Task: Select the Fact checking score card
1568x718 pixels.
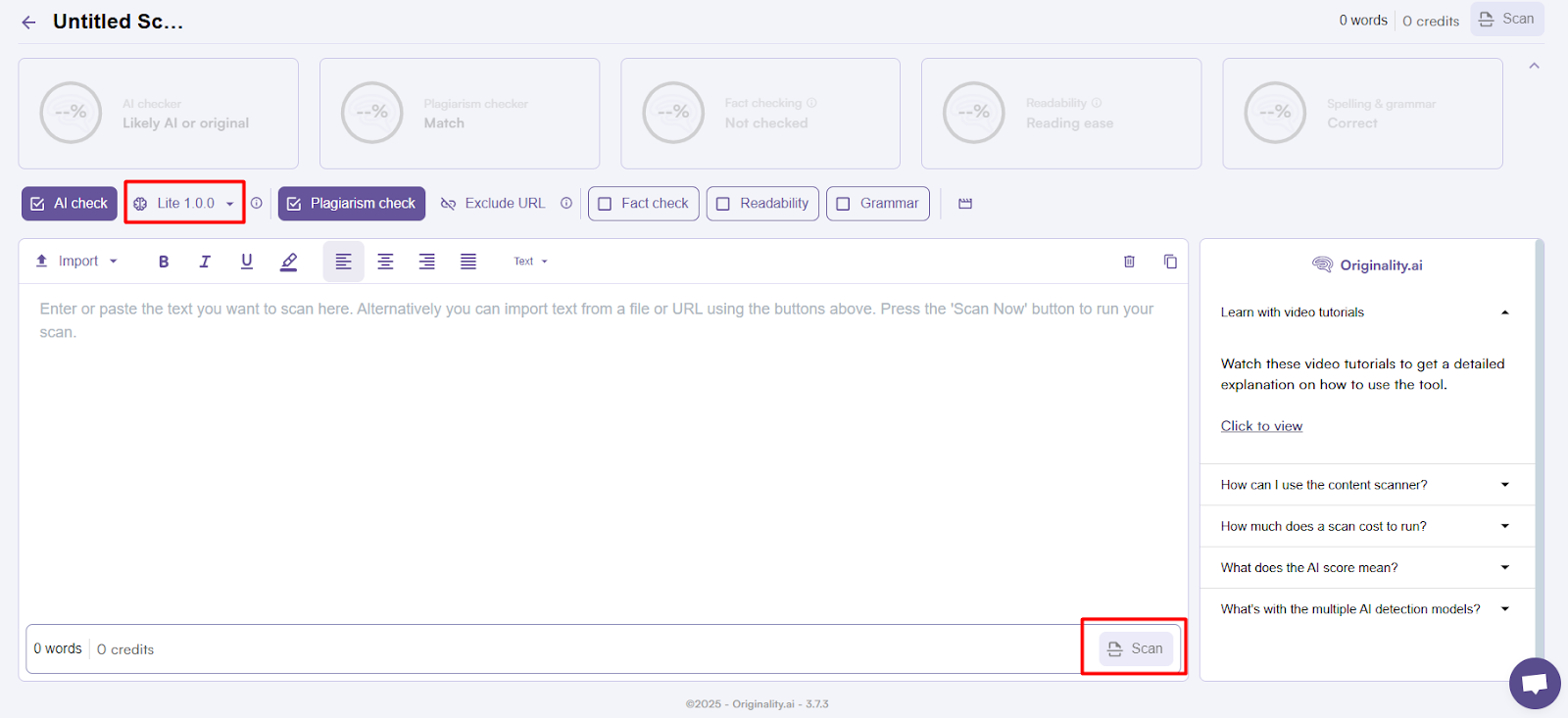Action: click(760, 114)
